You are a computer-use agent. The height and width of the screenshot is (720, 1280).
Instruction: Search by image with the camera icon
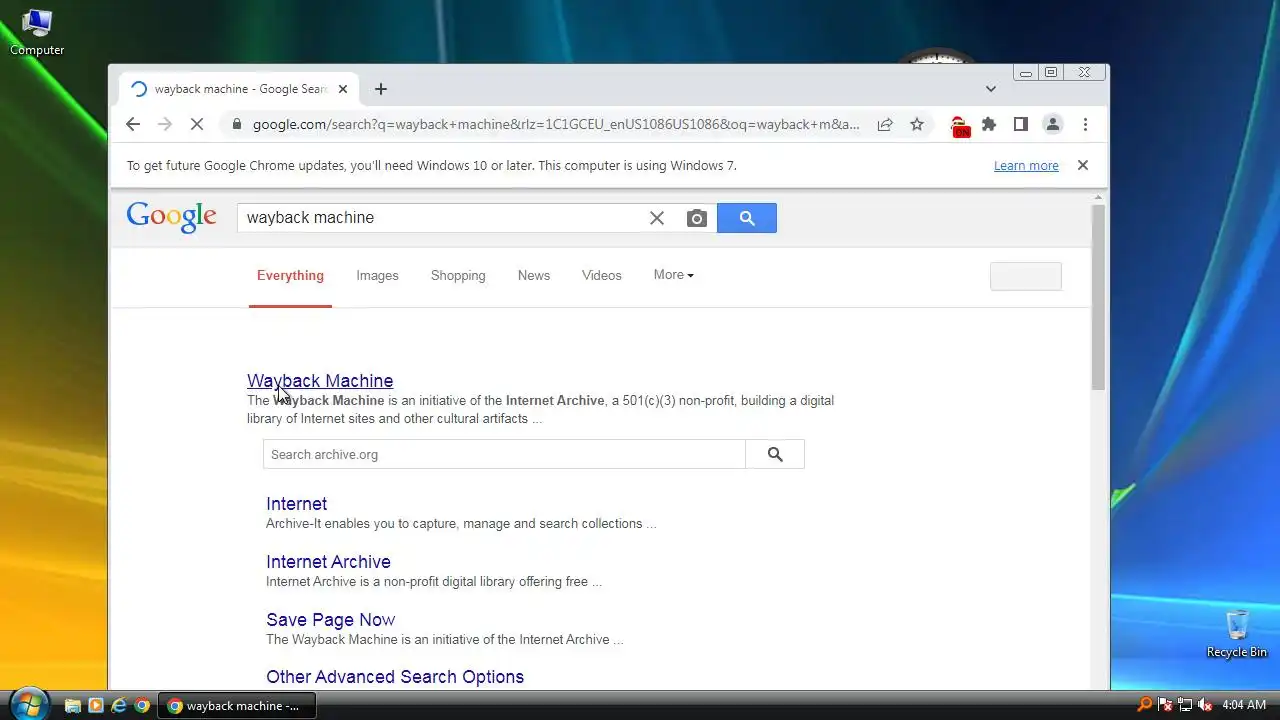click(697, 218)
